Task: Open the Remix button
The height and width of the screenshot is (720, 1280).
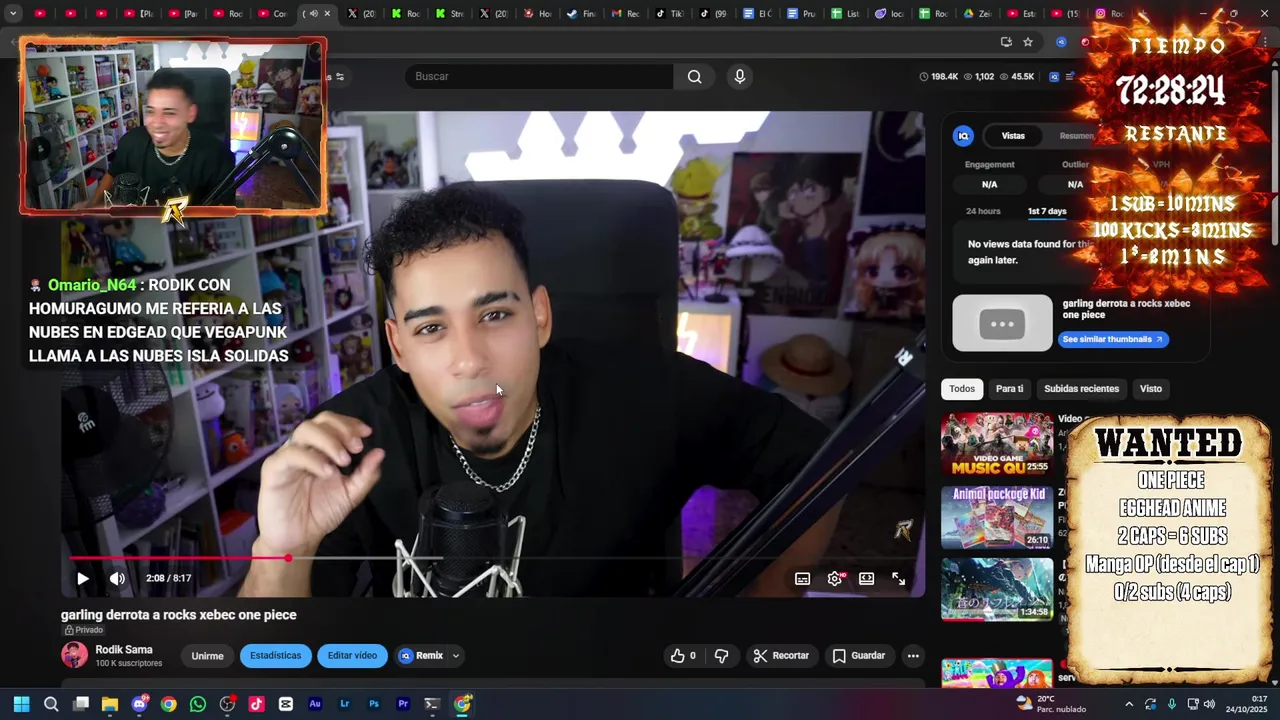Action: (x=421, y=656)
